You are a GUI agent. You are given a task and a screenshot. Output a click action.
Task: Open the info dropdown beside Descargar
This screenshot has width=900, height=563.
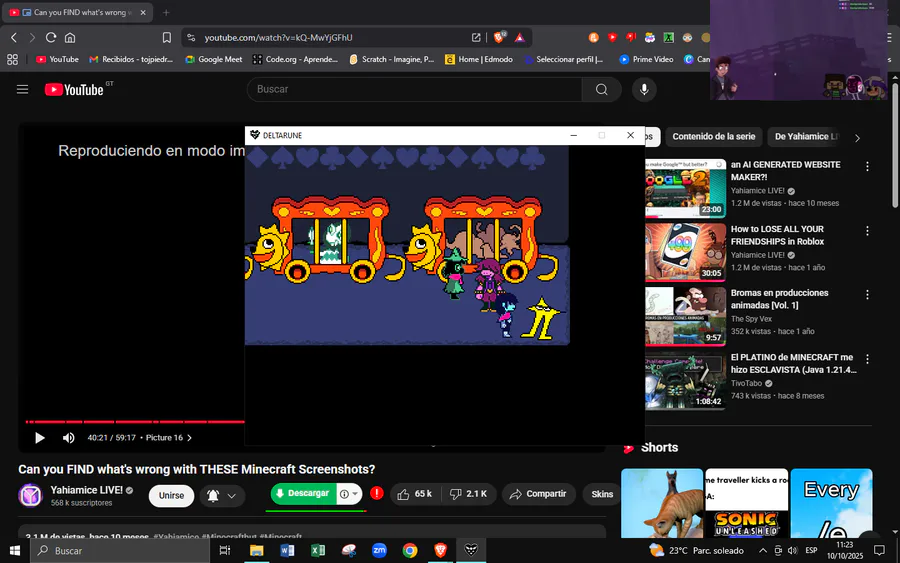[x=350, y=494]
